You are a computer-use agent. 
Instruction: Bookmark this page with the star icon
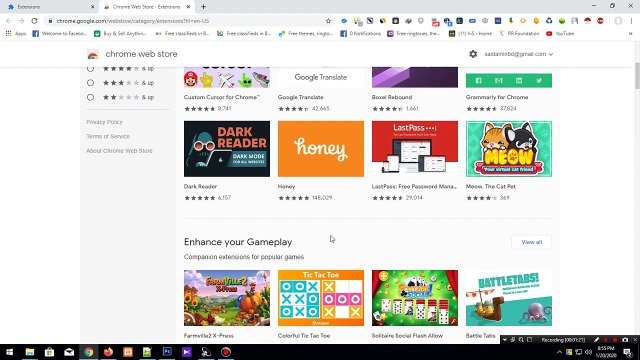pyautogui.click(x=328, y=21)
